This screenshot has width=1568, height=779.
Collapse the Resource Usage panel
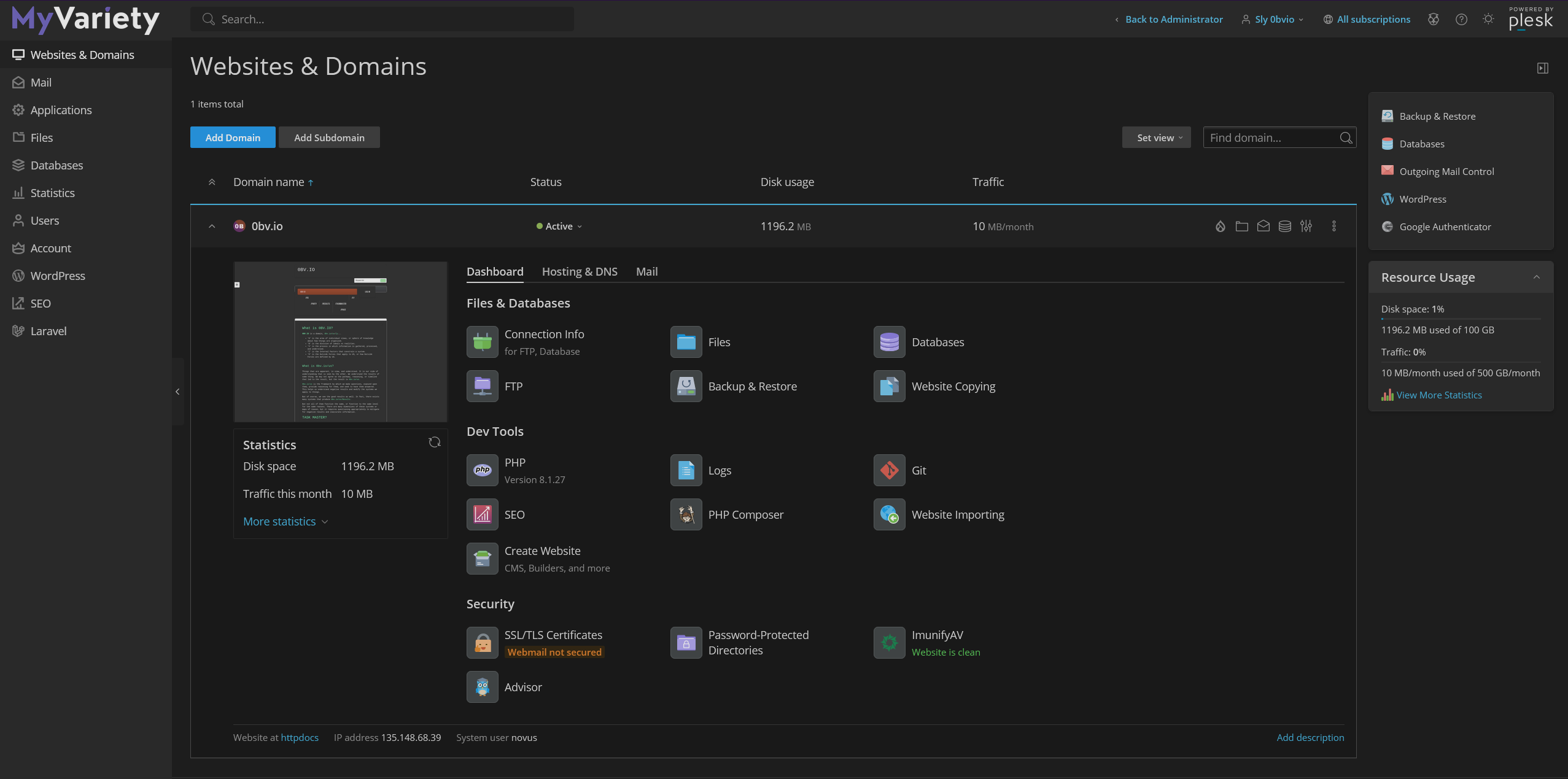click(x=1536, y=277)
